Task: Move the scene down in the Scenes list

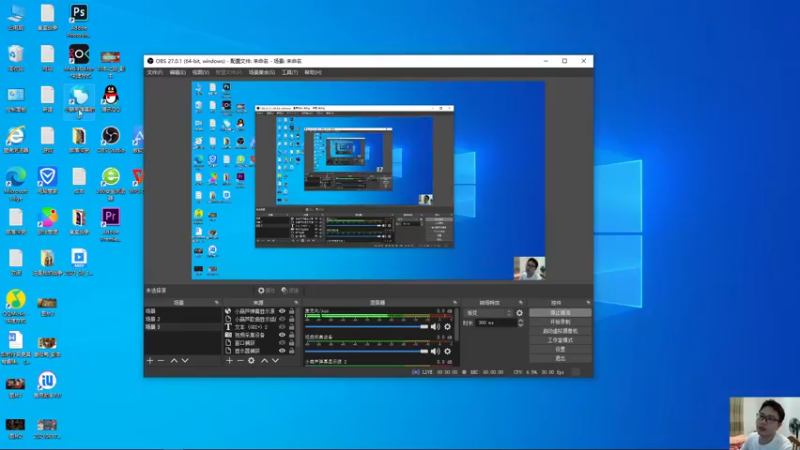Action: pyautogui.click(x=185, y=361)
